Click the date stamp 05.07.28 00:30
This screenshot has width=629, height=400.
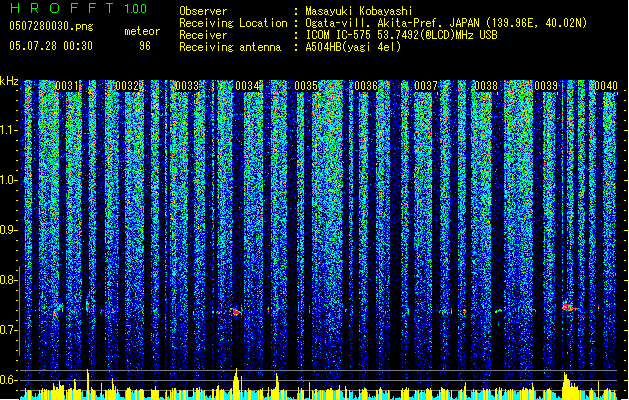click(x=51, y=46)
